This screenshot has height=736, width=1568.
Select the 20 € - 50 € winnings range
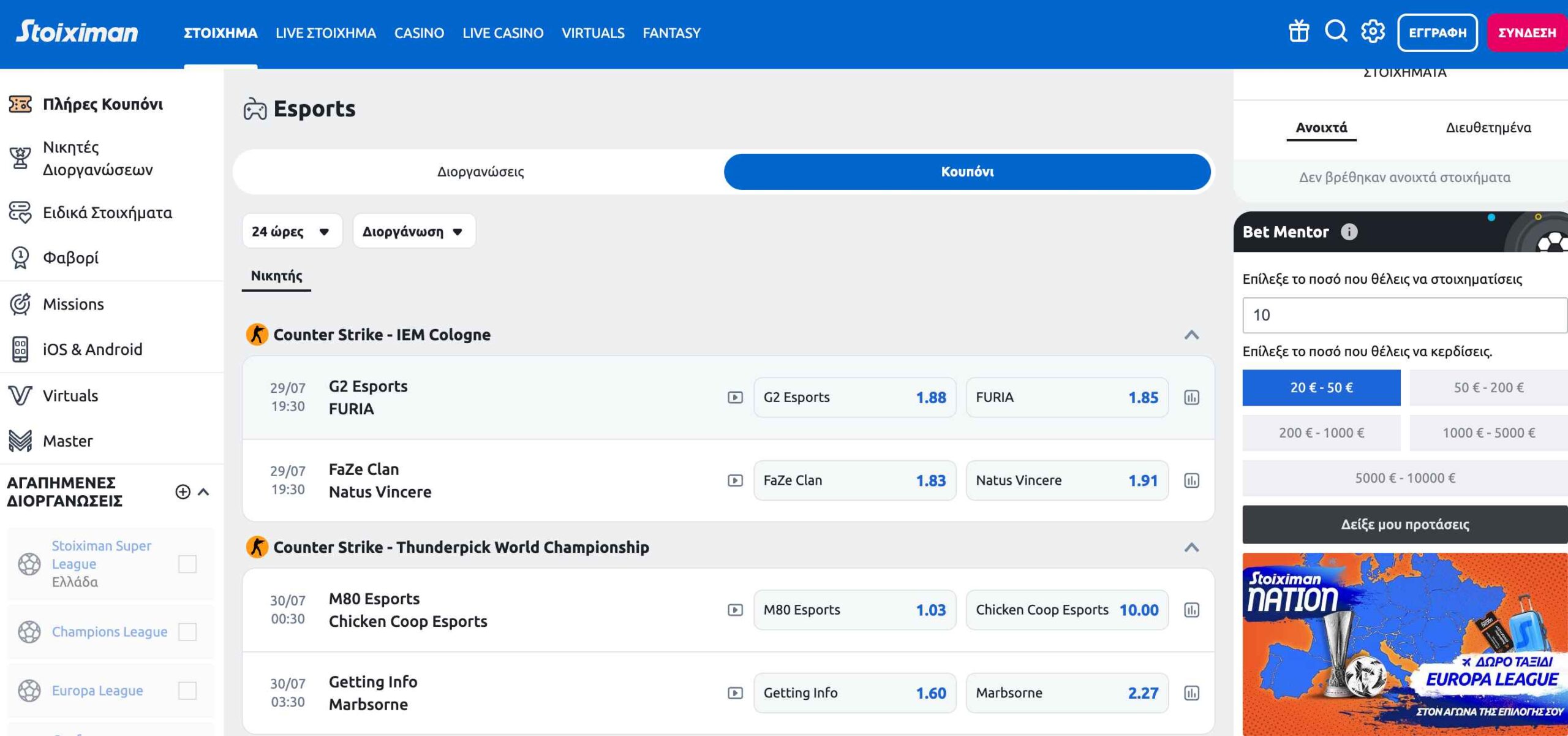(x=1321, y=387)
